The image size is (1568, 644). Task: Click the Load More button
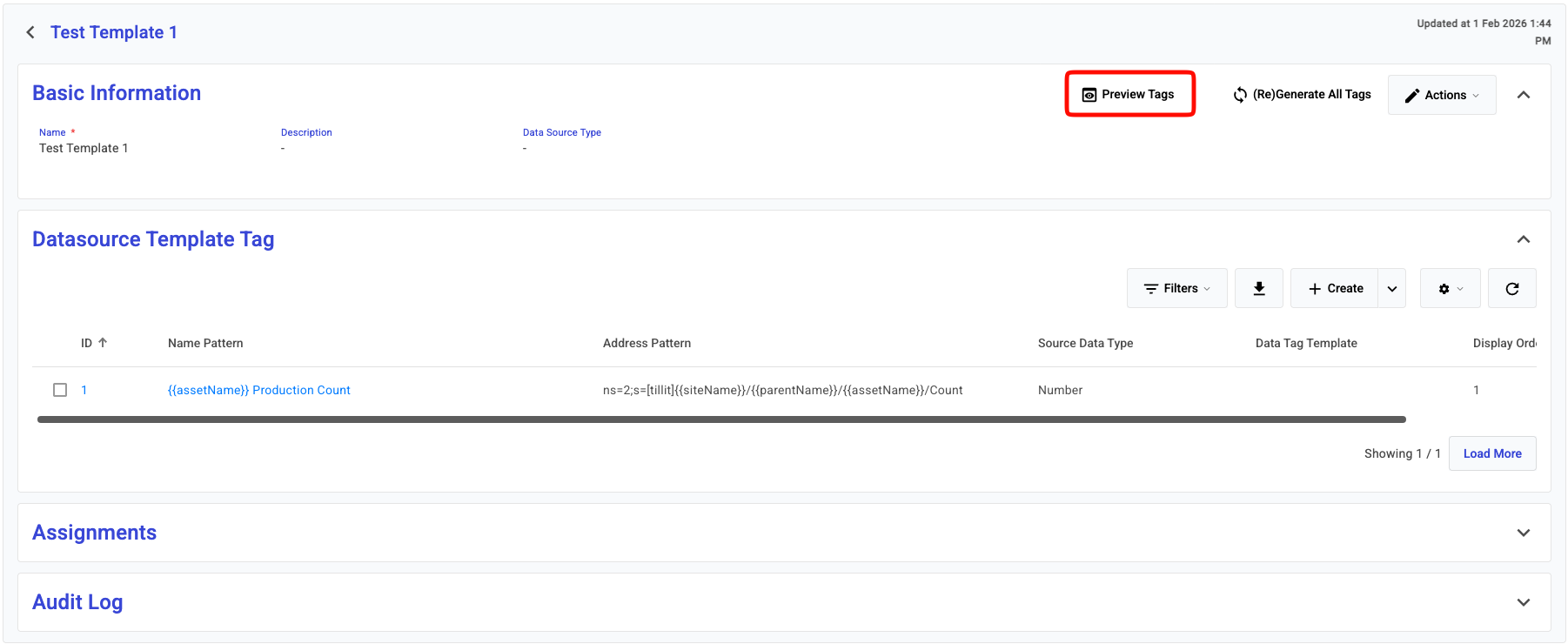pyautogui.click(x=1491, y=453)
